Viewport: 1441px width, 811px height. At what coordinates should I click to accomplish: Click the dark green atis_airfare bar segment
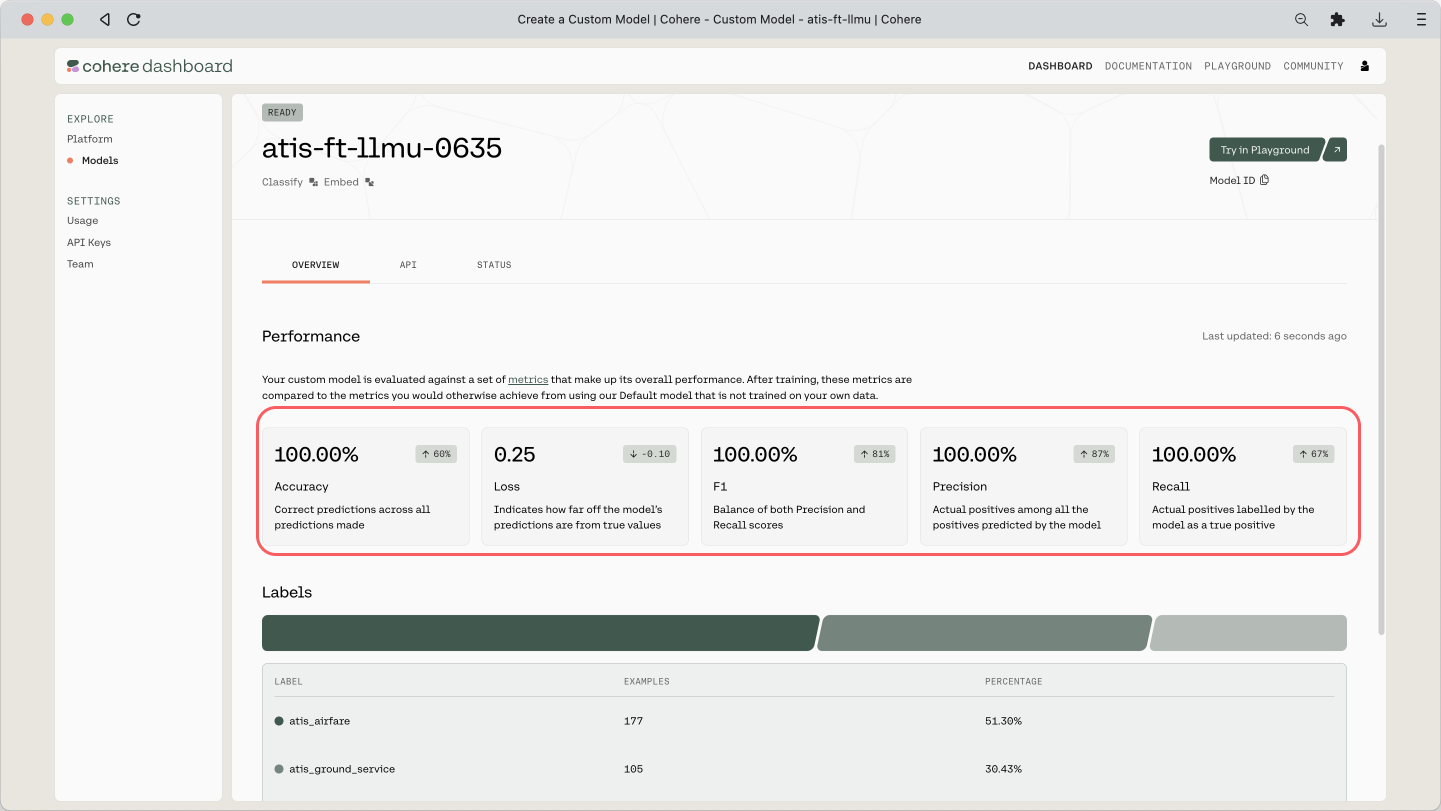540,633
